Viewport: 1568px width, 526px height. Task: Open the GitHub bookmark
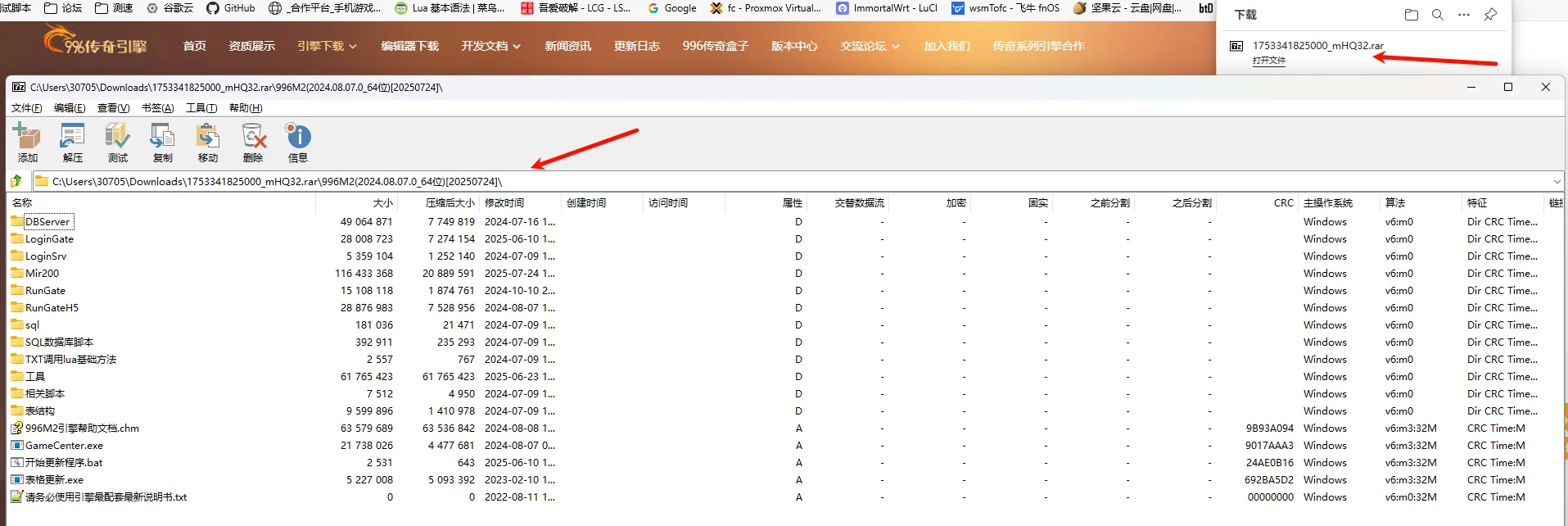point(230,8)
